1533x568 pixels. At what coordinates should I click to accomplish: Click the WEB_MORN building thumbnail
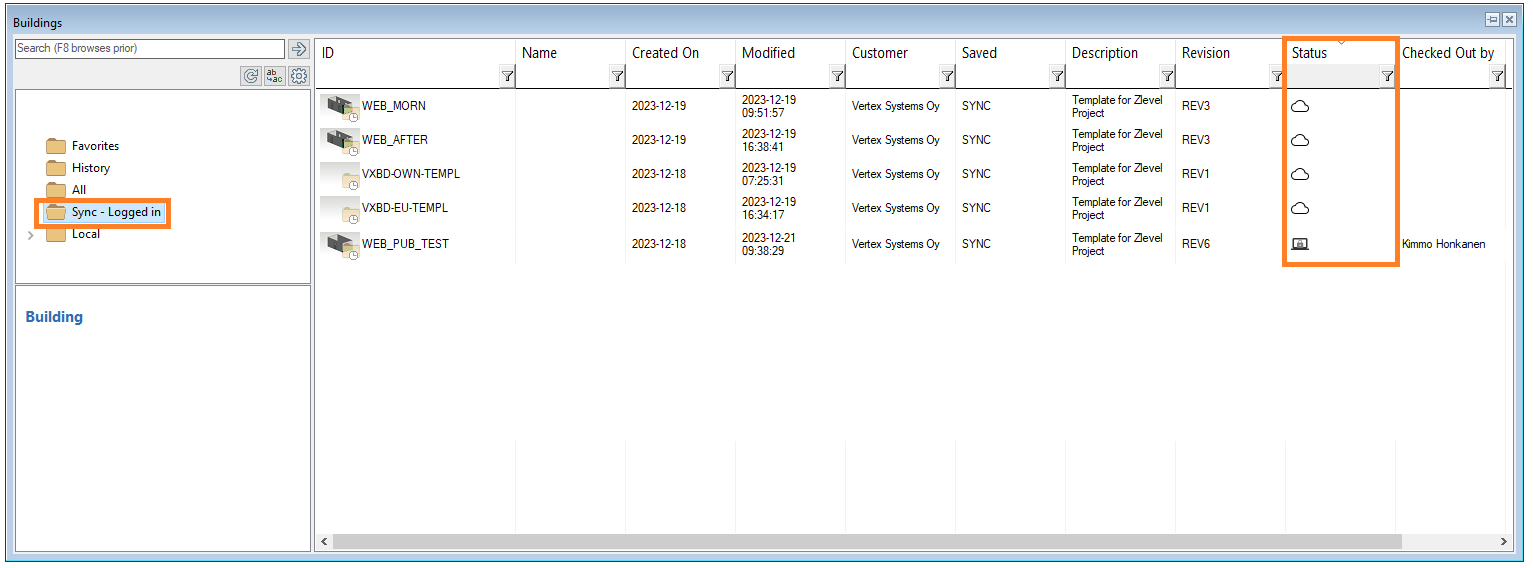click(340, 106)
